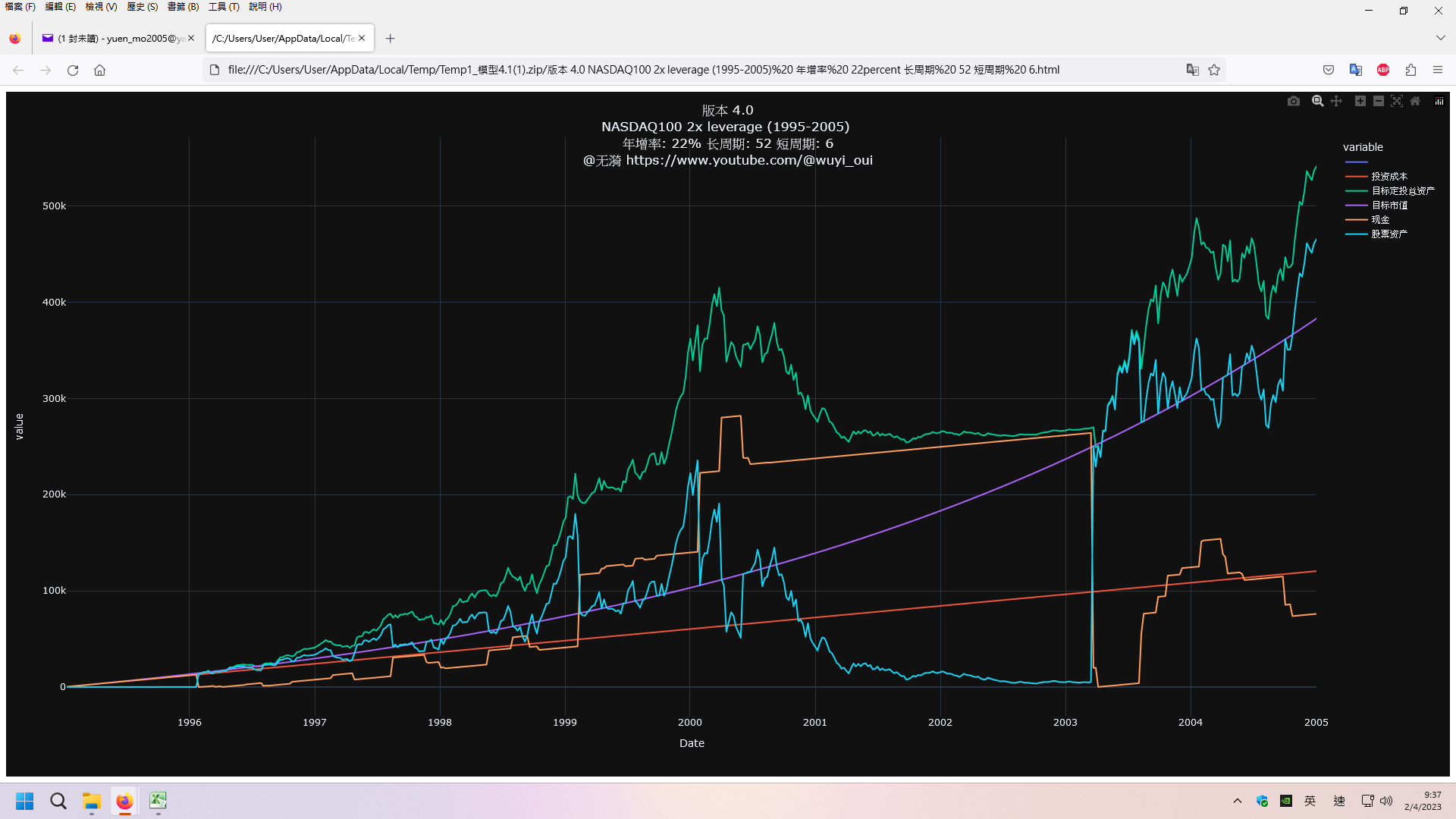Open the 書籤 (B) menu
This screenshot has height=819, width=1456.
[183, 7]
